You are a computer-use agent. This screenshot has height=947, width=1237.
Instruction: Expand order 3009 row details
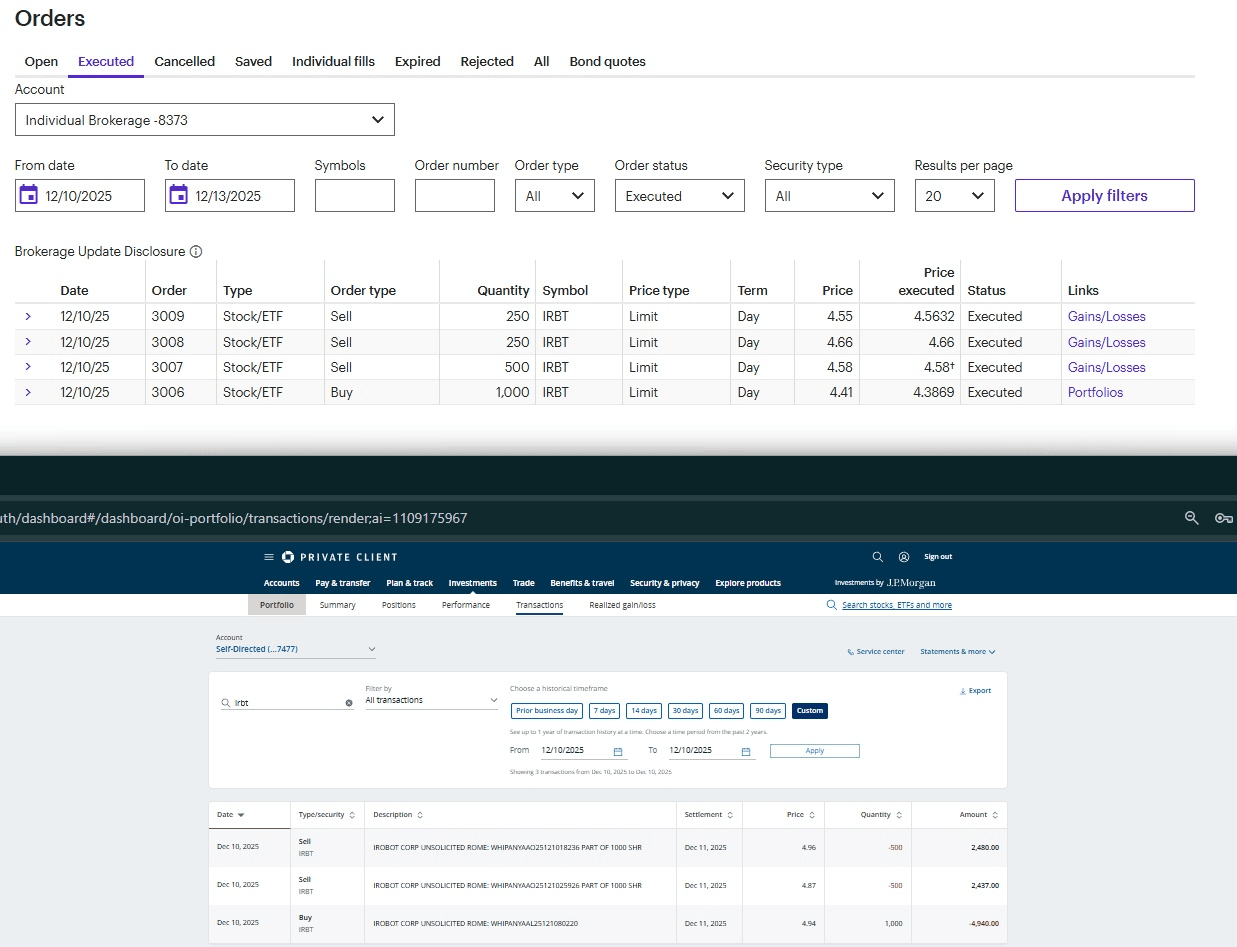tap(28, 317)
